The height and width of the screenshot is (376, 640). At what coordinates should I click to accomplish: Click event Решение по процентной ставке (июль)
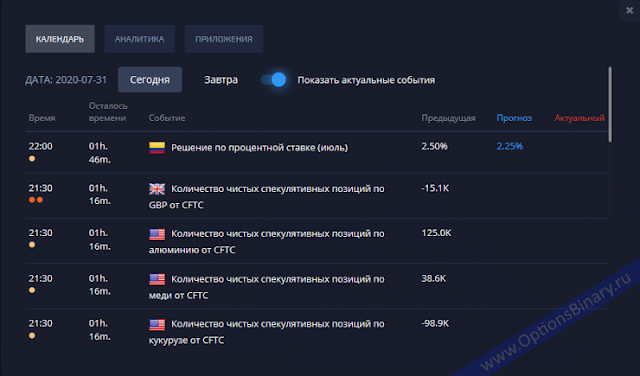[x=260, y=147]
